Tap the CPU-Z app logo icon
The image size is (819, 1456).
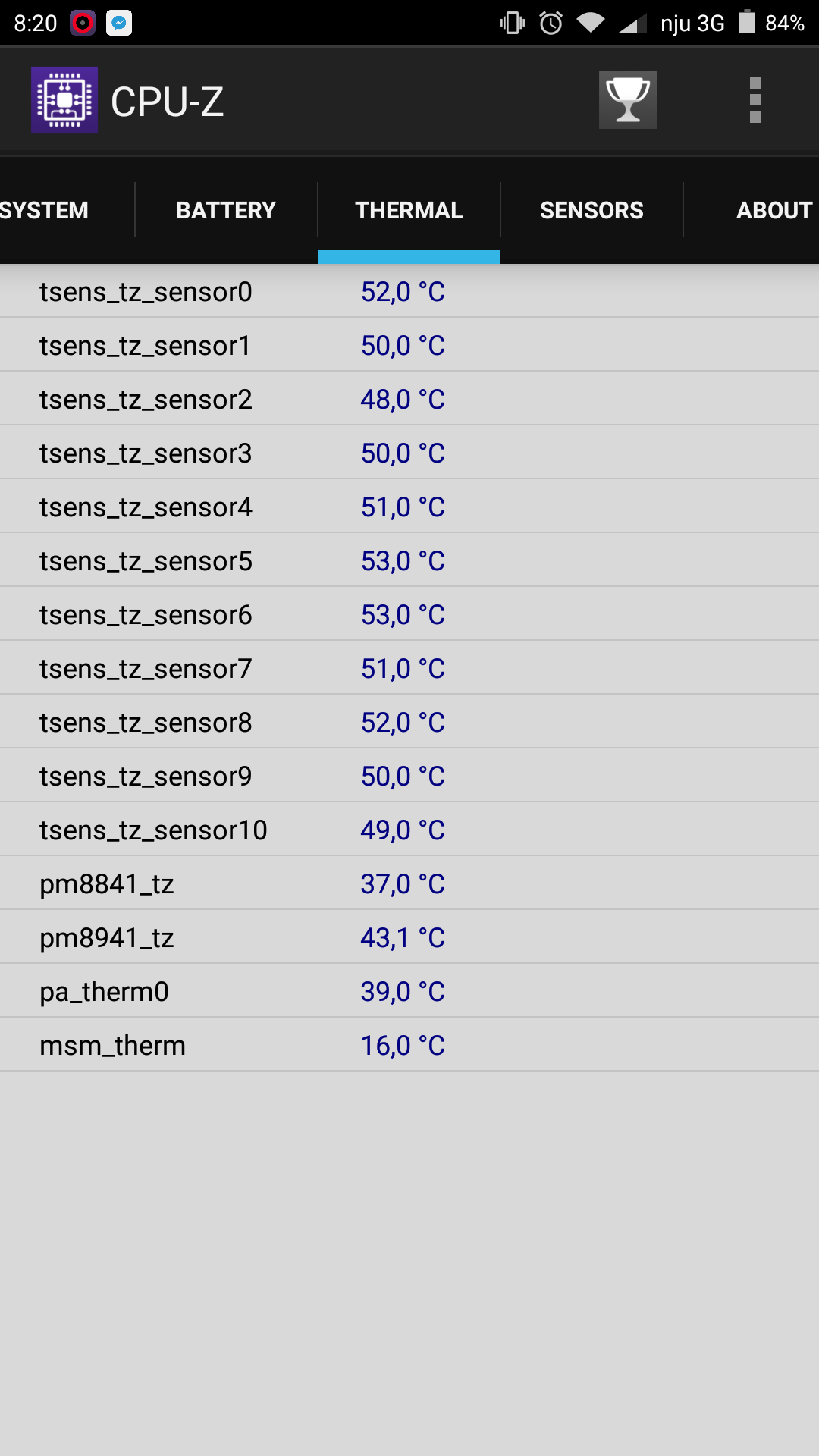pos(64,100)
